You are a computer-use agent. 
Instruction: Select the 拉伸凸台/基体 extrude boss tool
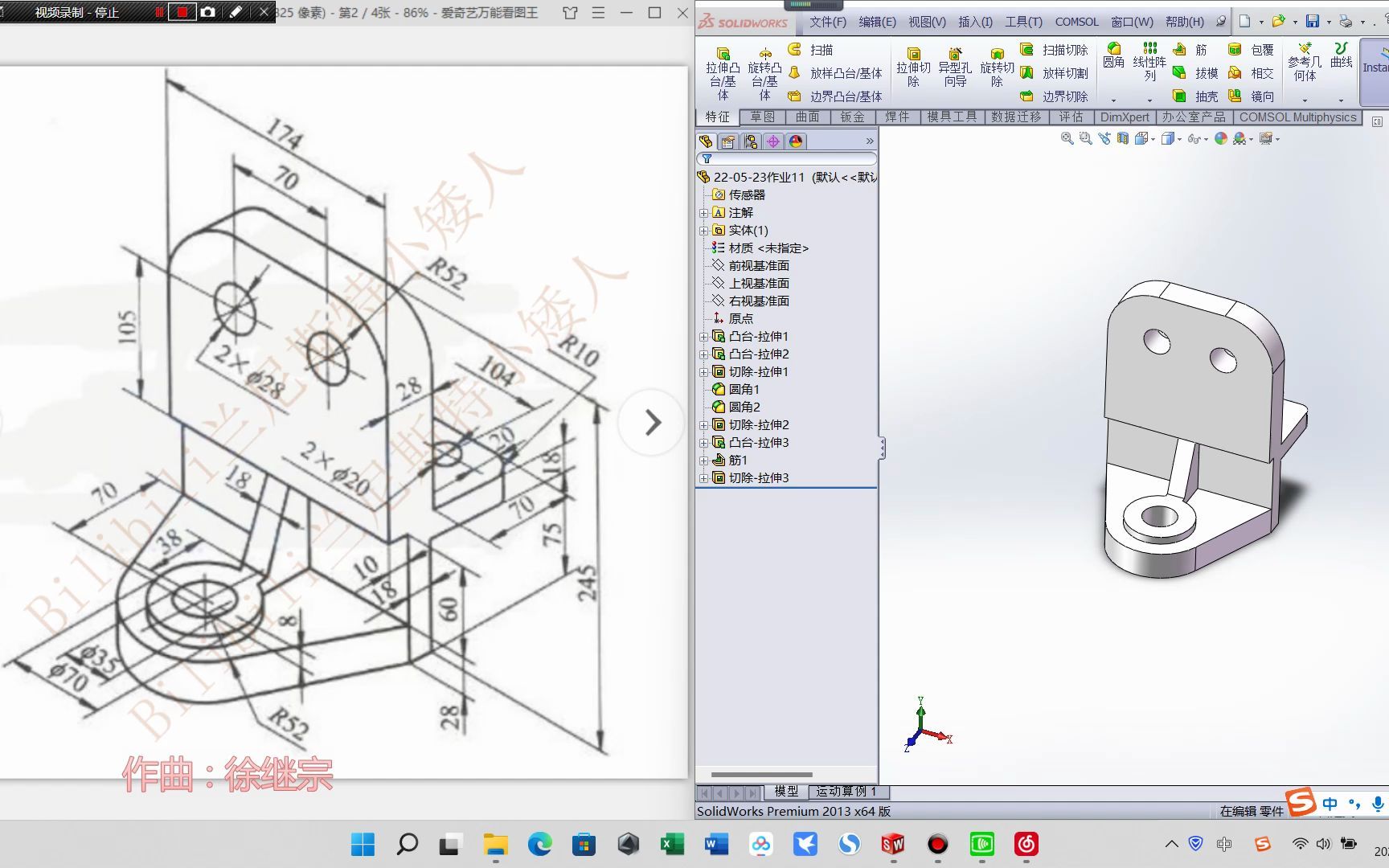coord(723,72)
